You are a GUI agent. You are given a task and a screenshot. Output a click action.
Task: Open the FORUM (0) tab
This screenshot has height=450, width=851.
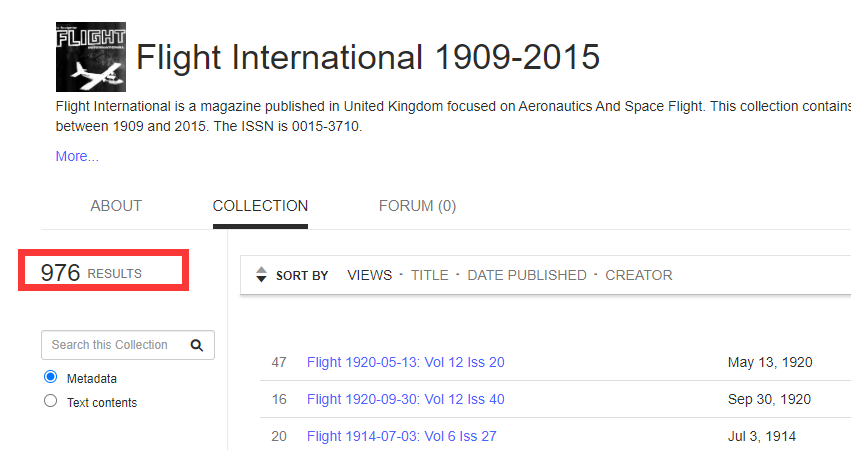pyautogui.click(x=417, y=206)
